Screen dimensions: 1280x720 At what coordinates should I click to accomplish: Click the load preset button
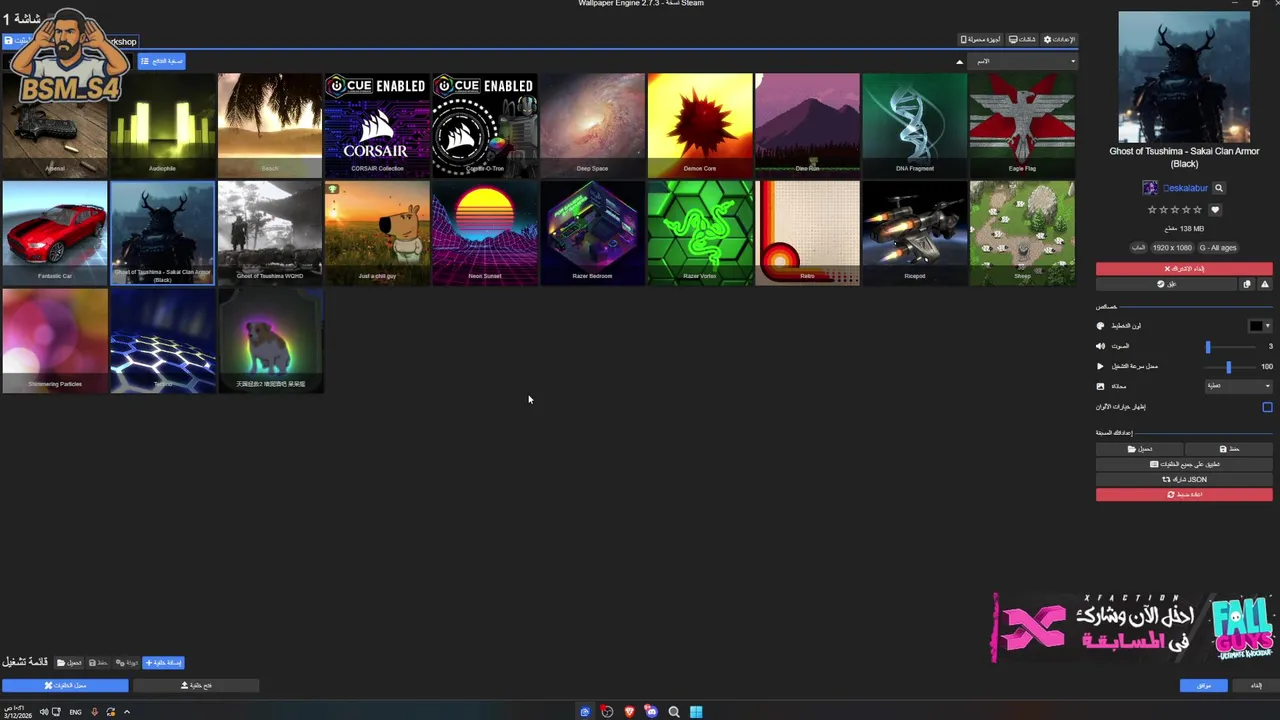(x=1139, y=449)
